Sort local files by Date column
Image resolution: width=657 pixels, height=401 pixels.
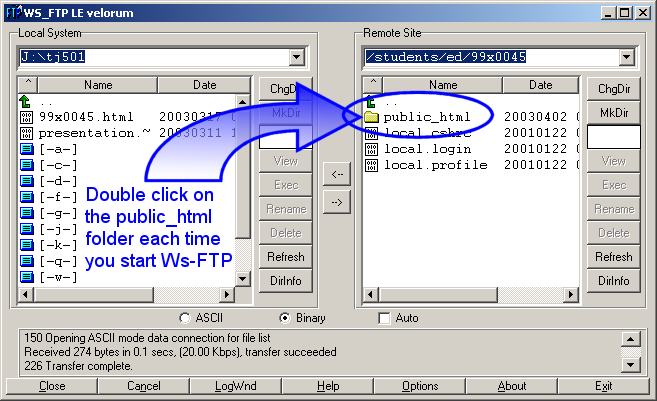coord(204,85)
